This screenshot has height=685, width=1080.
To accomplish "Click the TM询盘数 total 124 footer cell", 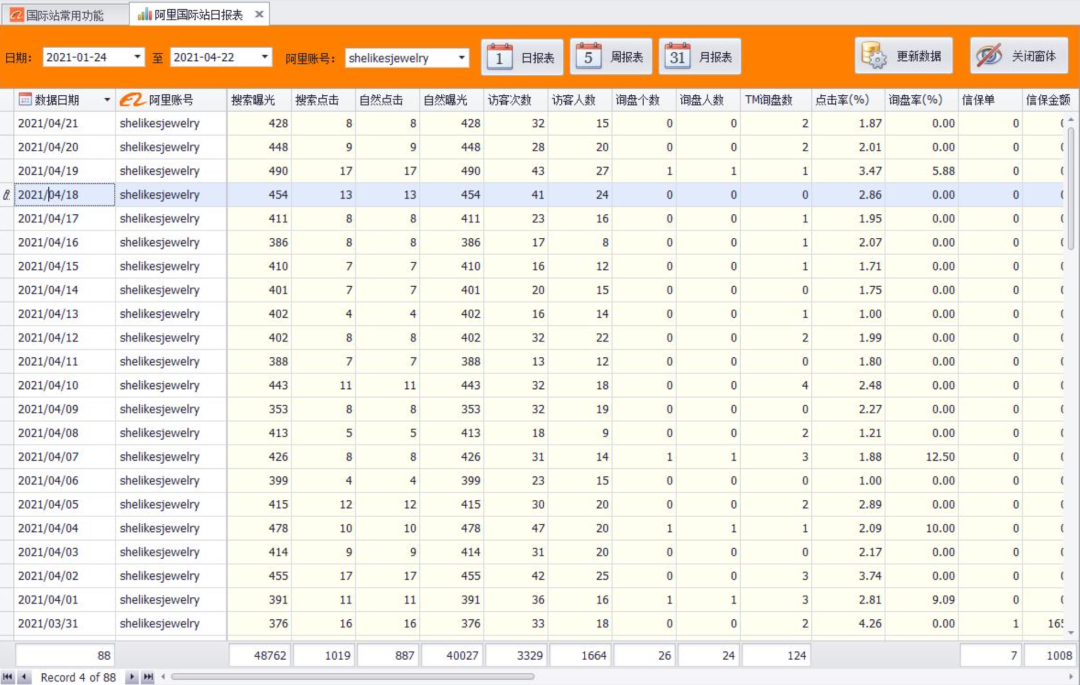I will (776, 655).
